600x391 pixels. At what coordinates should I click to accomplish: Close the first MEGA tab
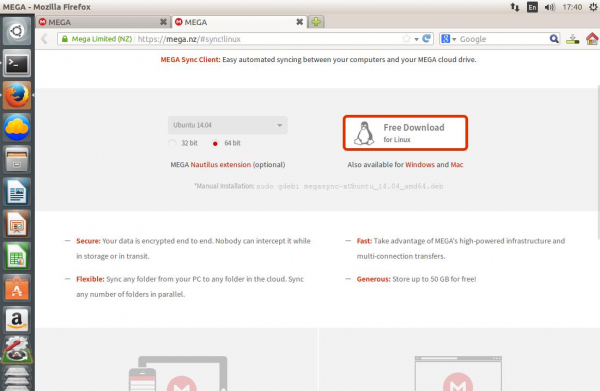(x=163, y=22)
